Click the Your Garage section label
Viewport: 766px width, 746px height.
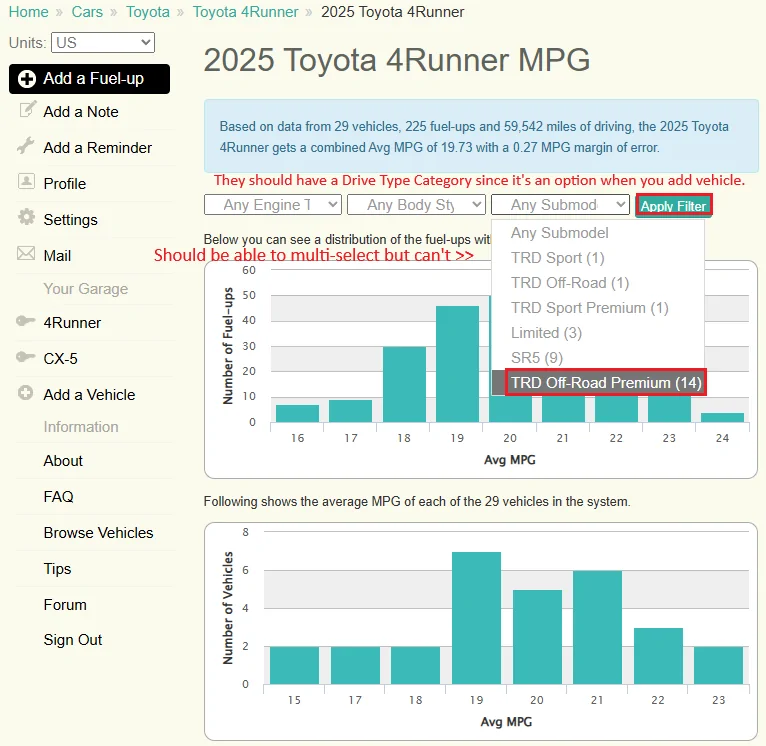click(85, 289)
